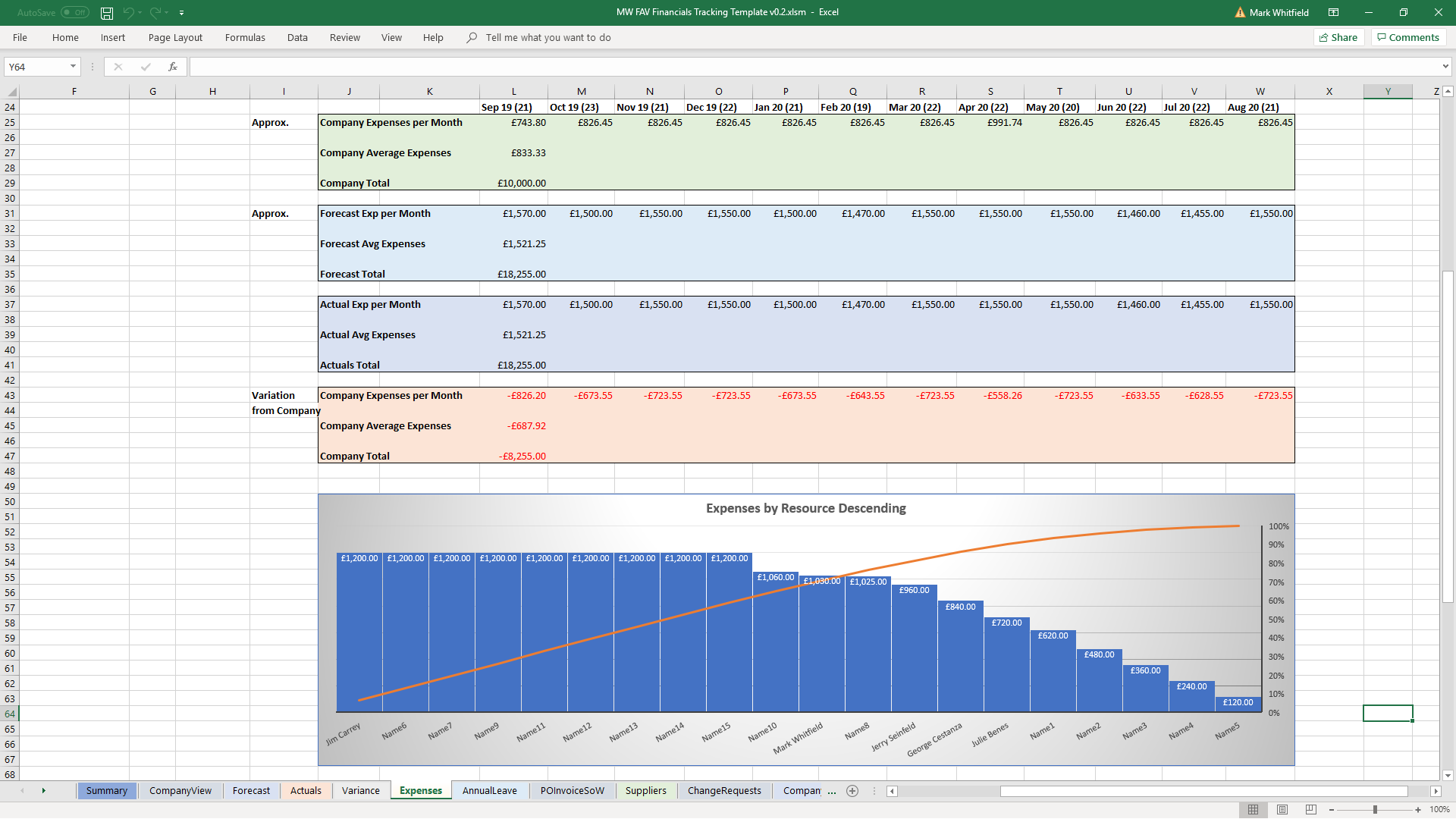Expand the formula bar chevron

pyautogui.click(x=1445, y=67)
